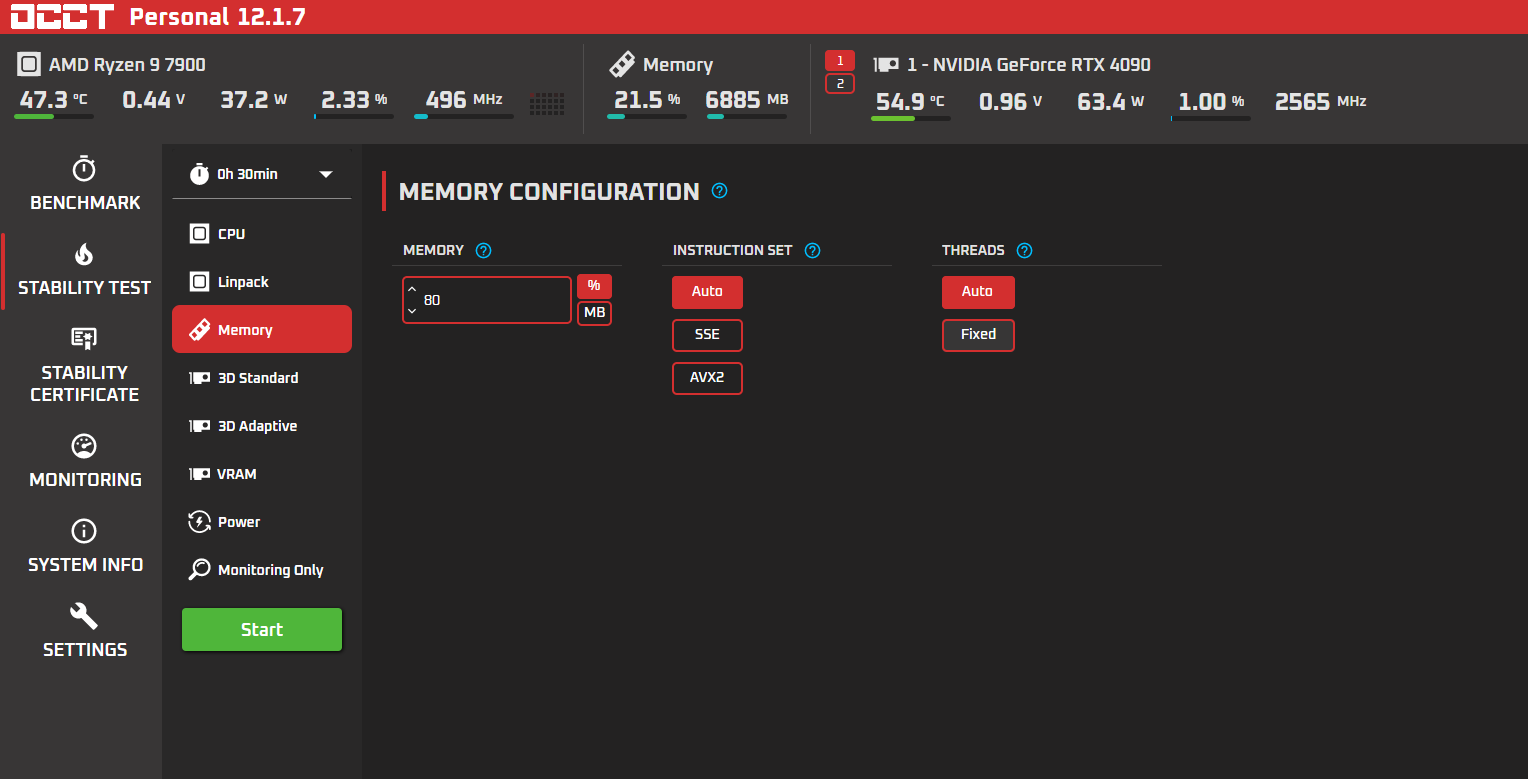Viewport: 1528px width, 779px height.
Task: Select the 3D Adaptive test
Action: tap(262, 426)
